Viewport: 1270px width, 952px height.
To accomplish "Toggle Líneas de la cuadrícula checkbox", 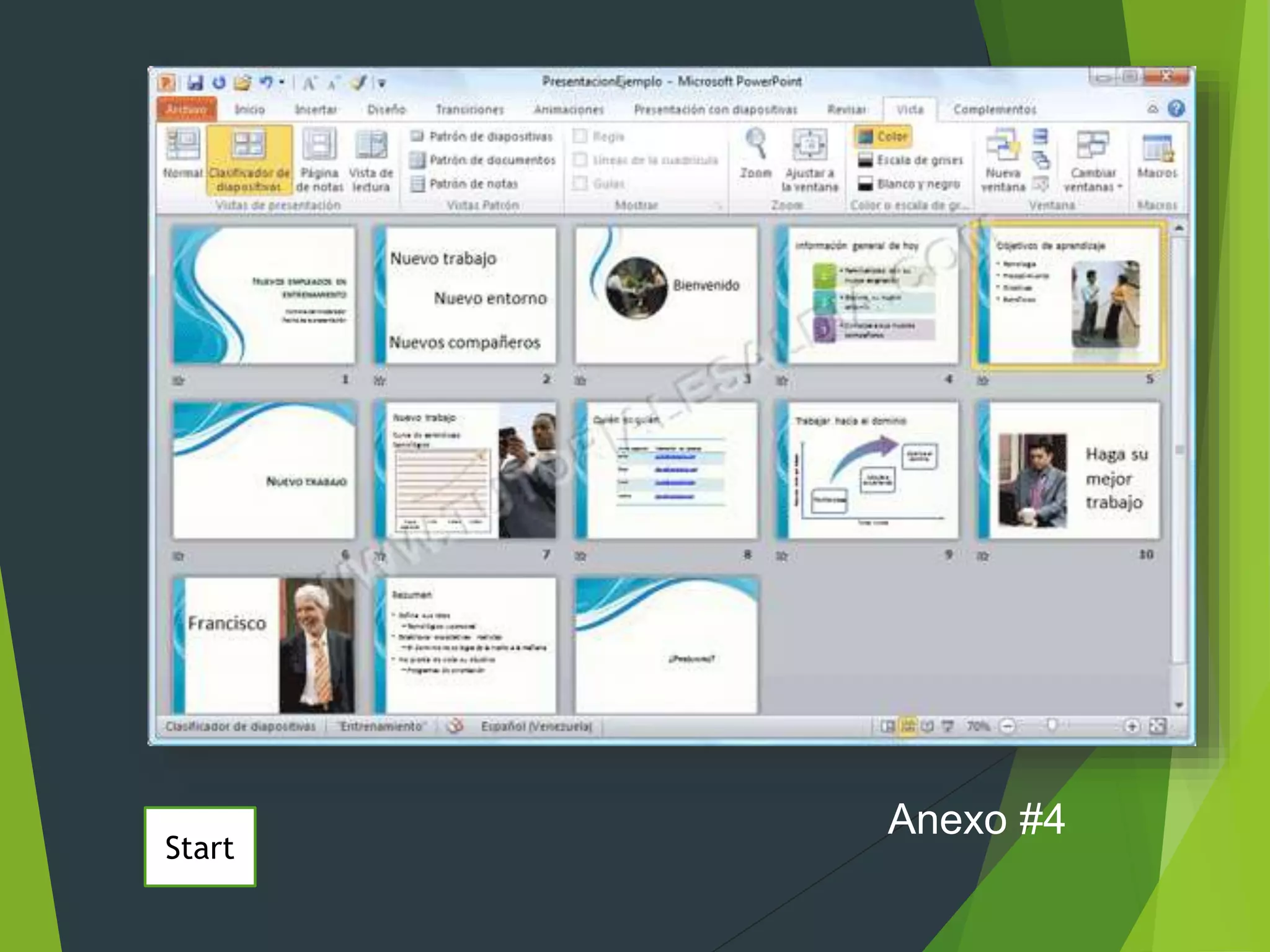I will [x=580, y=160].
